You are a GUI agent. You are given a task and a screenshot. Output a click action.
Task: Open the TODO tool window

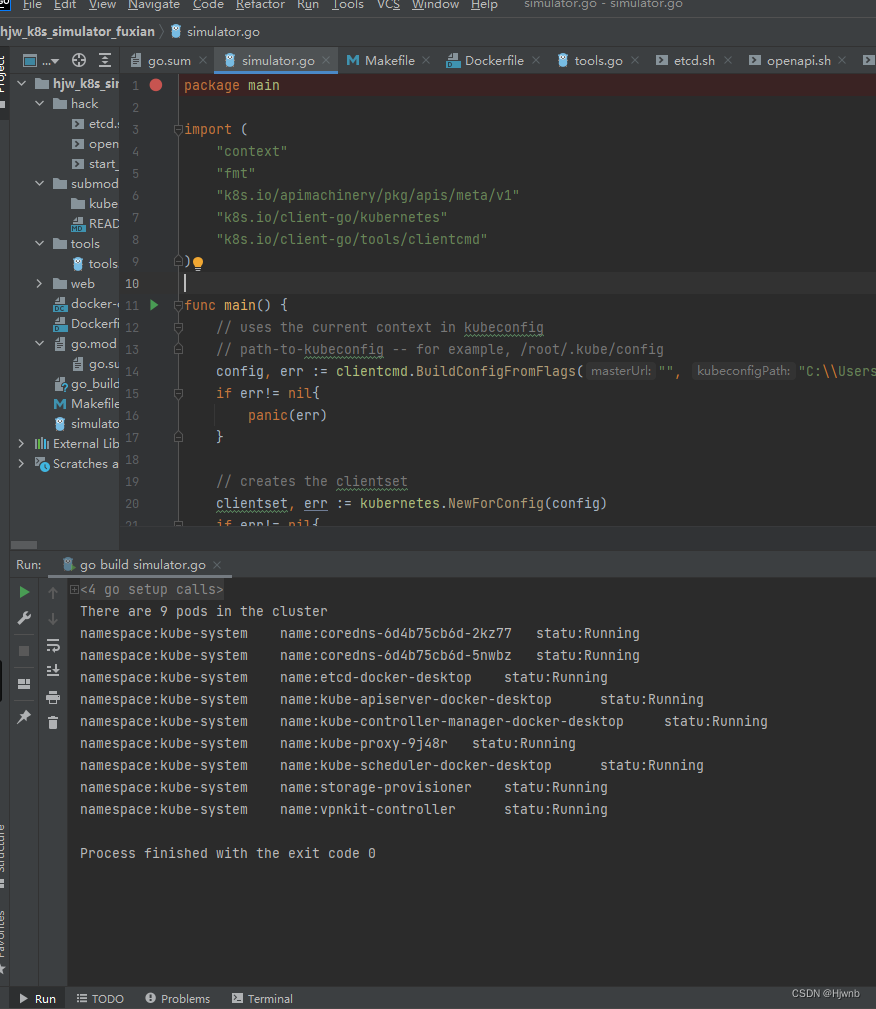click(100, 999)
